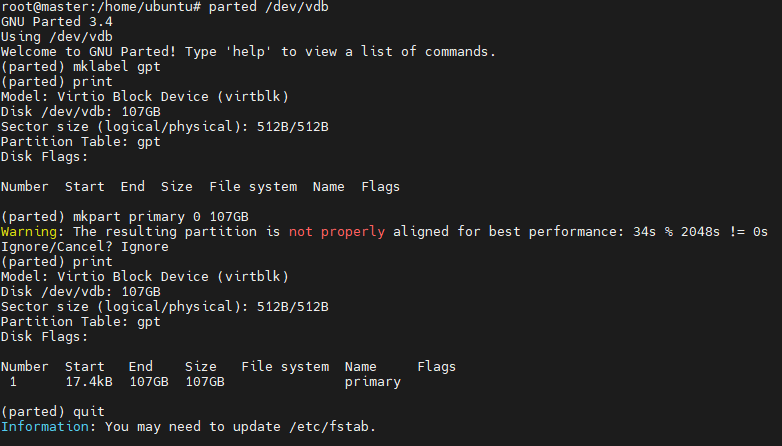Click the 'GNU Parted 3.4' version line
The image size is (782, 446).
pos(57,22)
